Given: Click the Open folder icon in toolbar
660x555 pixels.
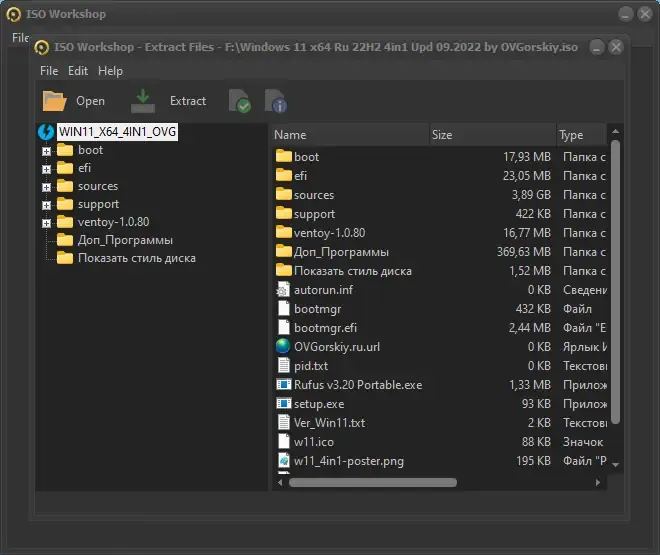Looking at the screenshot, I should pyautogui.click(x=54, y=101).
